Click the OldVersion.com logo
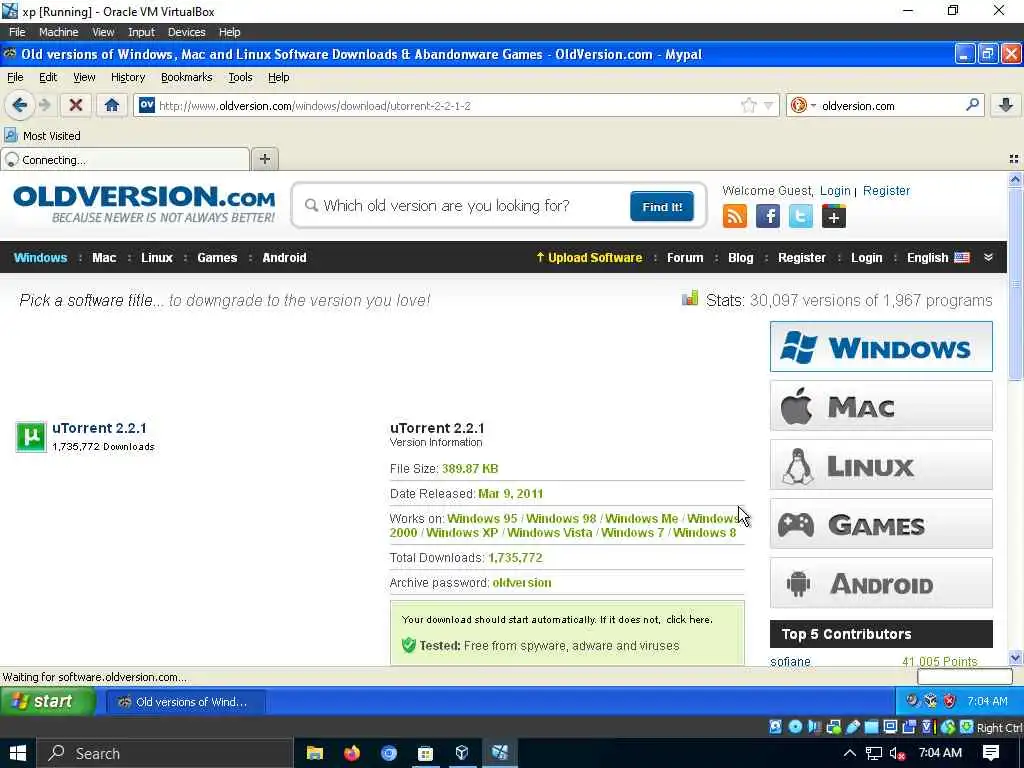The height and width of the screenshot is (768, 1024). click(144, 204)
